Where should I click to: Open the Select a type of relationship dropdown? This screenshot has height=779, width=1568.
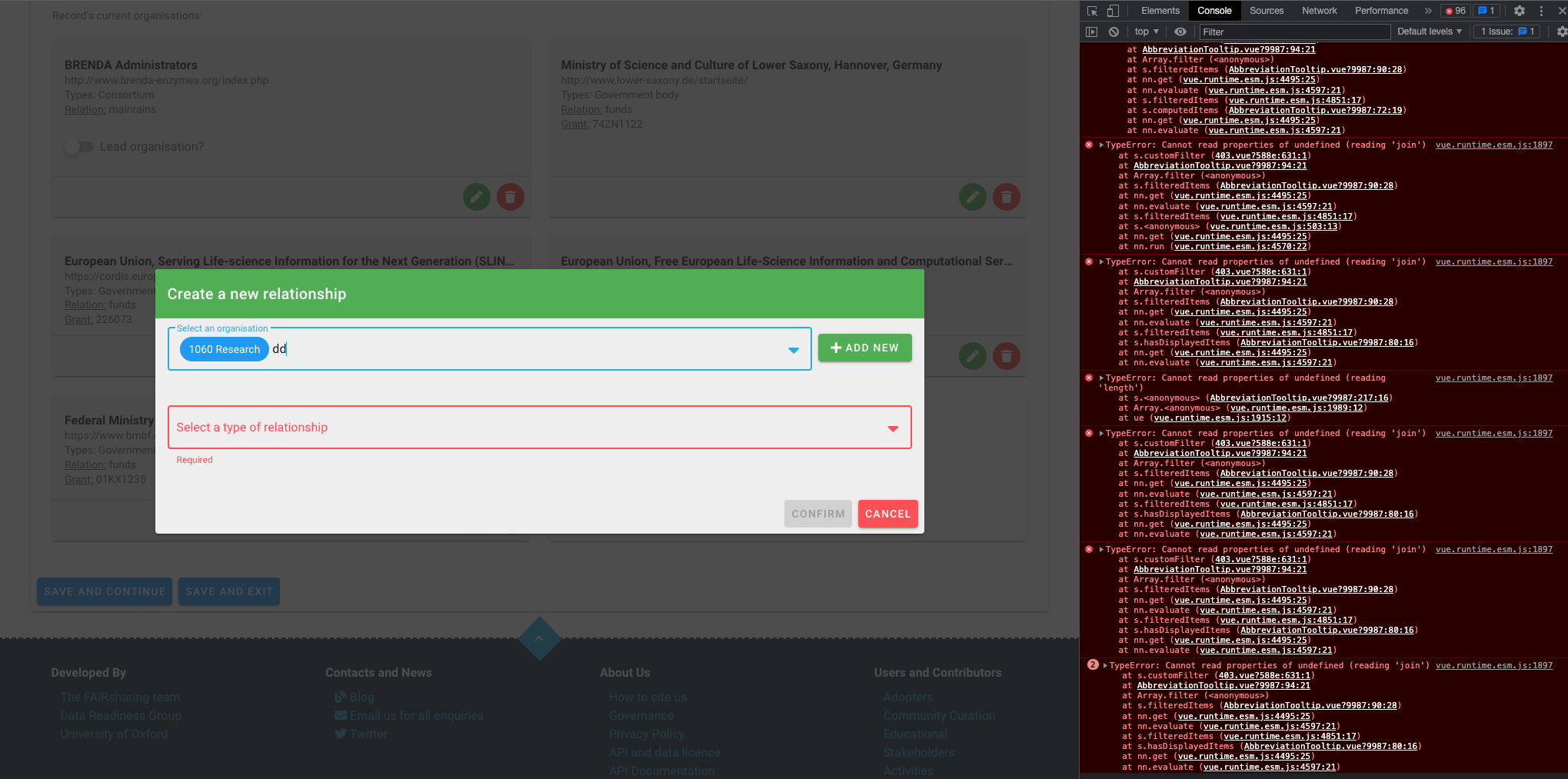pyautogui.click(x=892, y=428)
